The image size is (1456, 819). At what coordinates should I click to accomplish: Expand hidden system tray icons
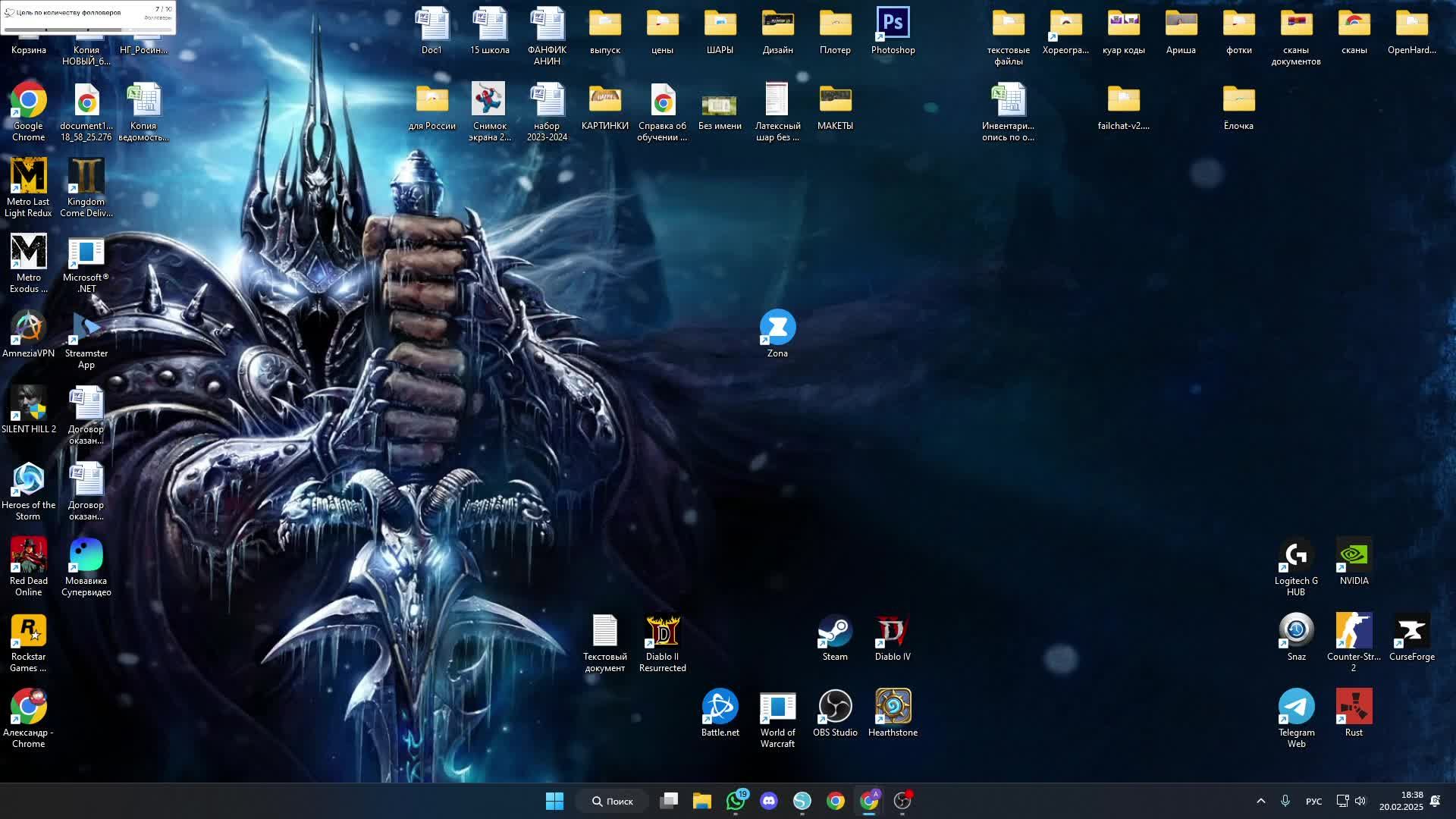[x=1260, y=801]
